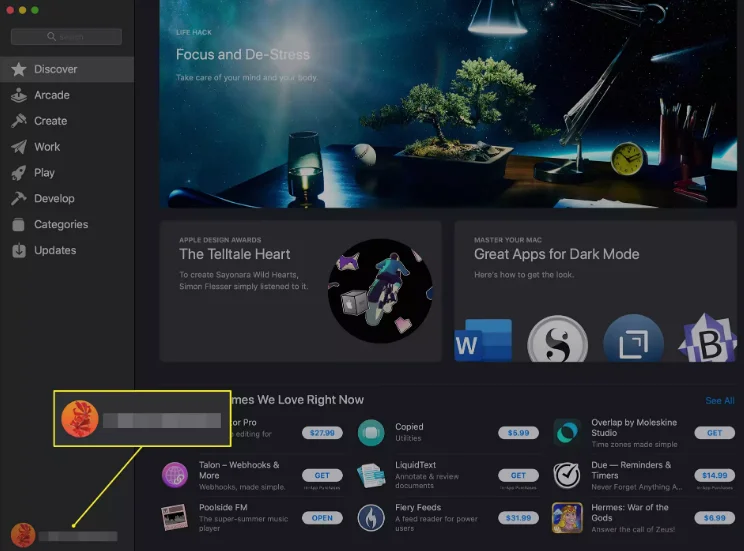Select the Arcade joystick icon
Screen dimensions: 744x551
pos(19,95)
